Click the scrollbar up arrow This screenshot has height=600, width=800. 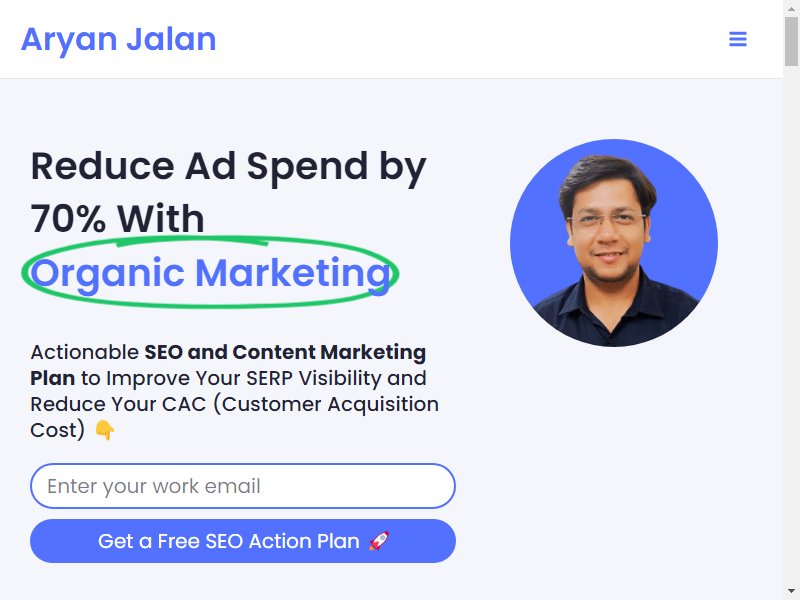click(791, 8)
